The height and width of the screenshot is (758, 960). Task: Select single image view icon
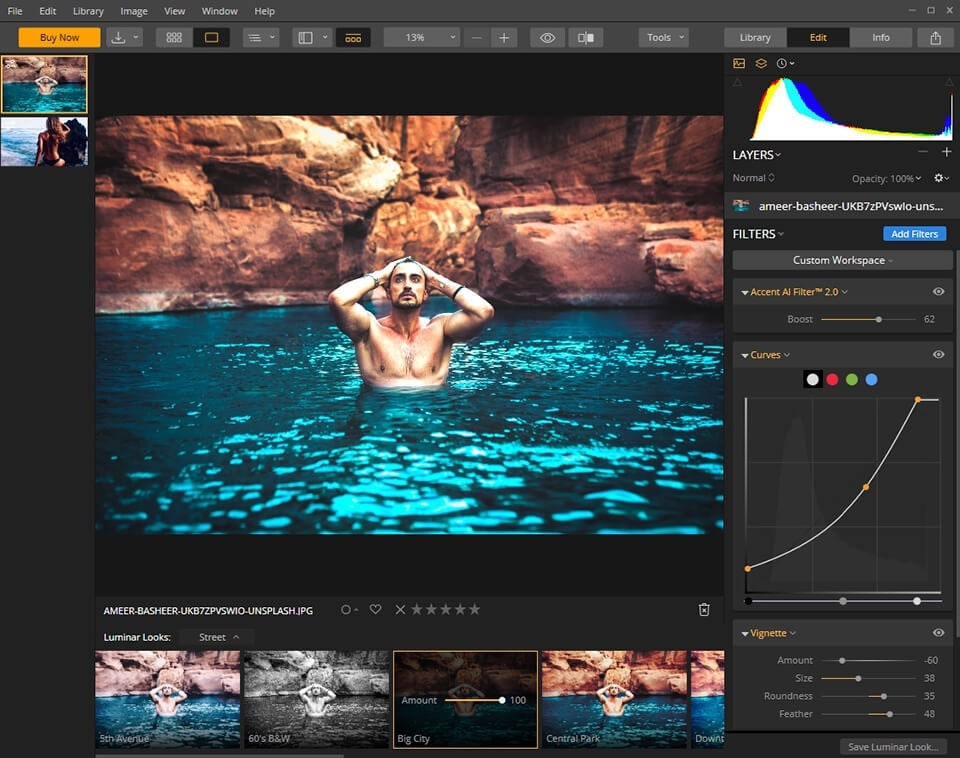(x=211, y=37)
